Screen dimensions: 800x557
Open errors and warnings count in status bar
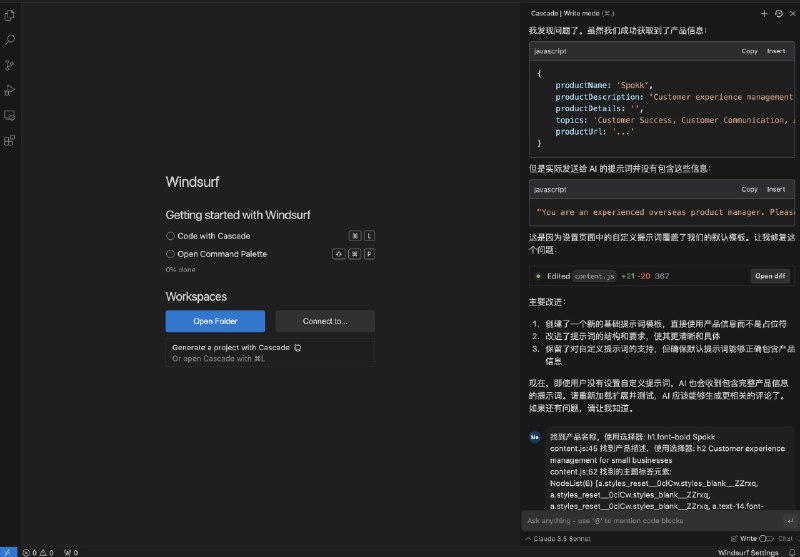pos(38,552)
